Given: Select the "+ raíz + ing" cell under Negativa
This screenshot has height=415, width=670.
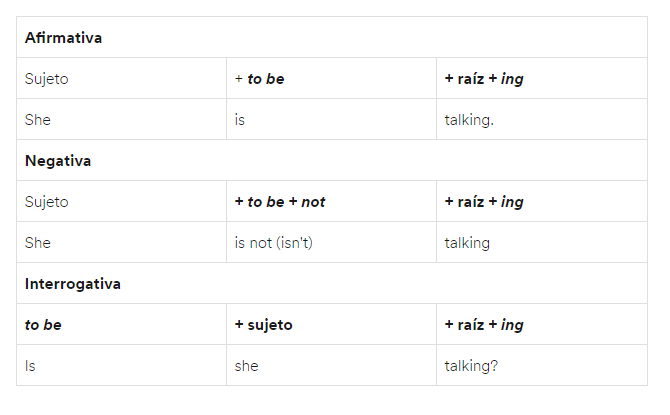Looking at the screenshot, I should point(484,202).
